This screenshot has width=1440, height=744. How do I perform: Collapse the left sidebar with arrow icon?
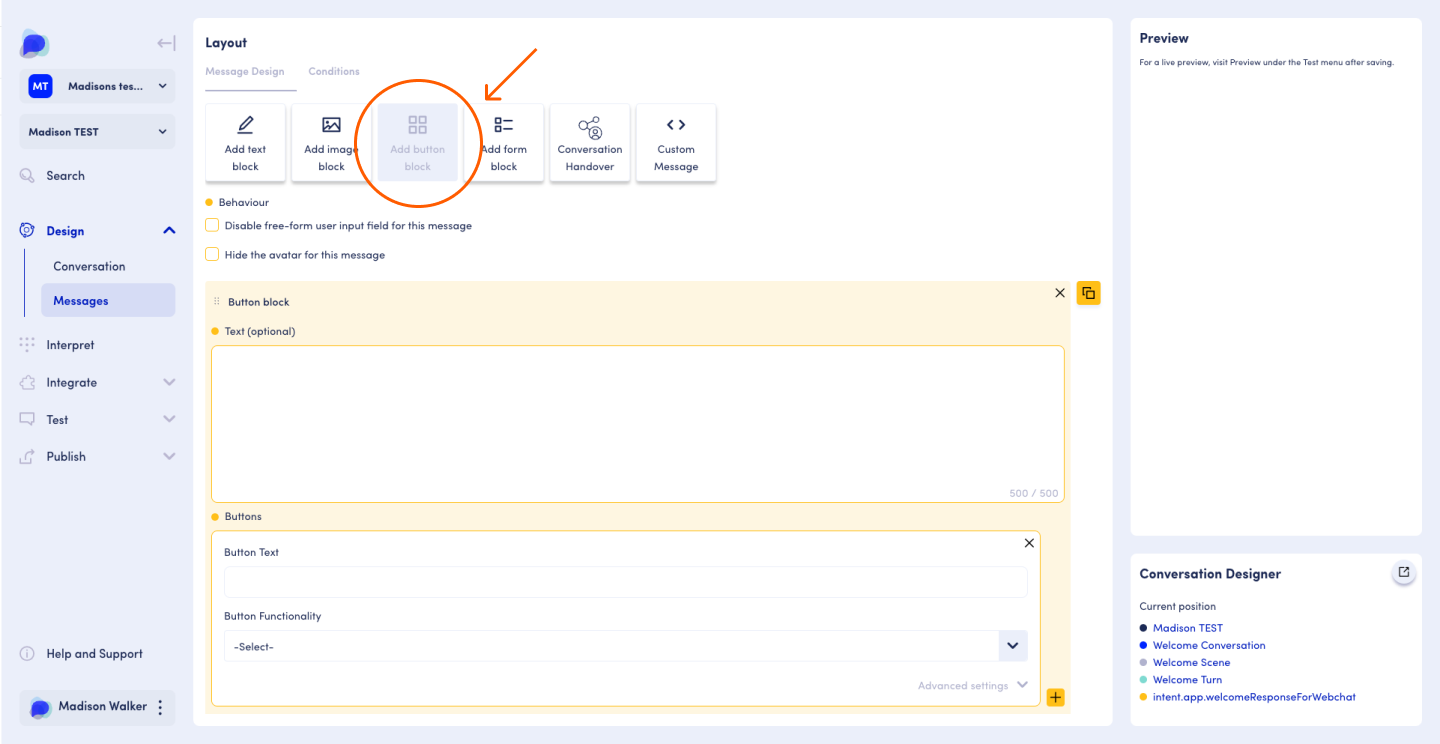point(166,43)
